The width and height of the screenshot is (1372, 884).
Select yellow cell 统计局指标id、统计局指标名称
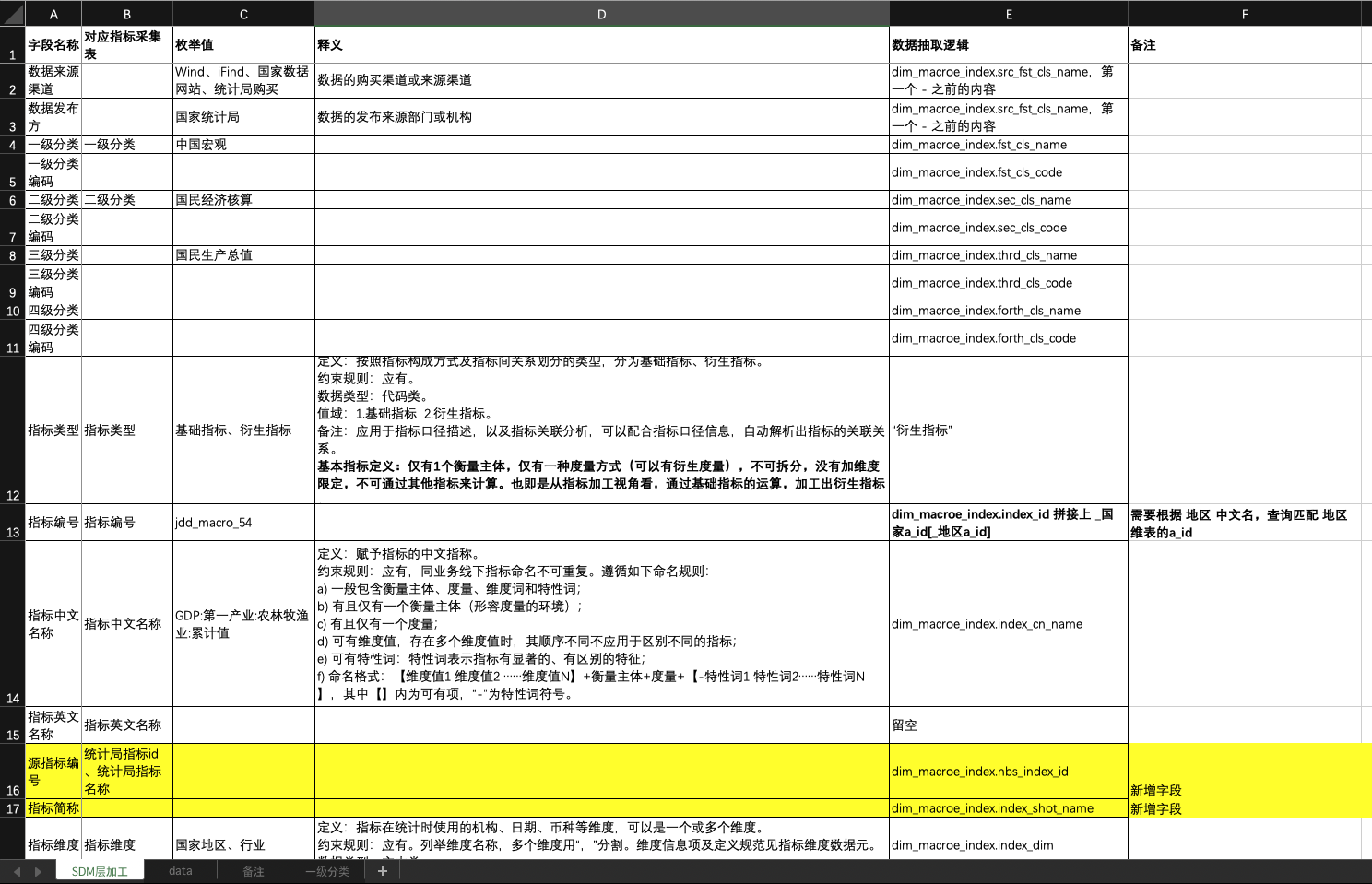tap(127, 772)
